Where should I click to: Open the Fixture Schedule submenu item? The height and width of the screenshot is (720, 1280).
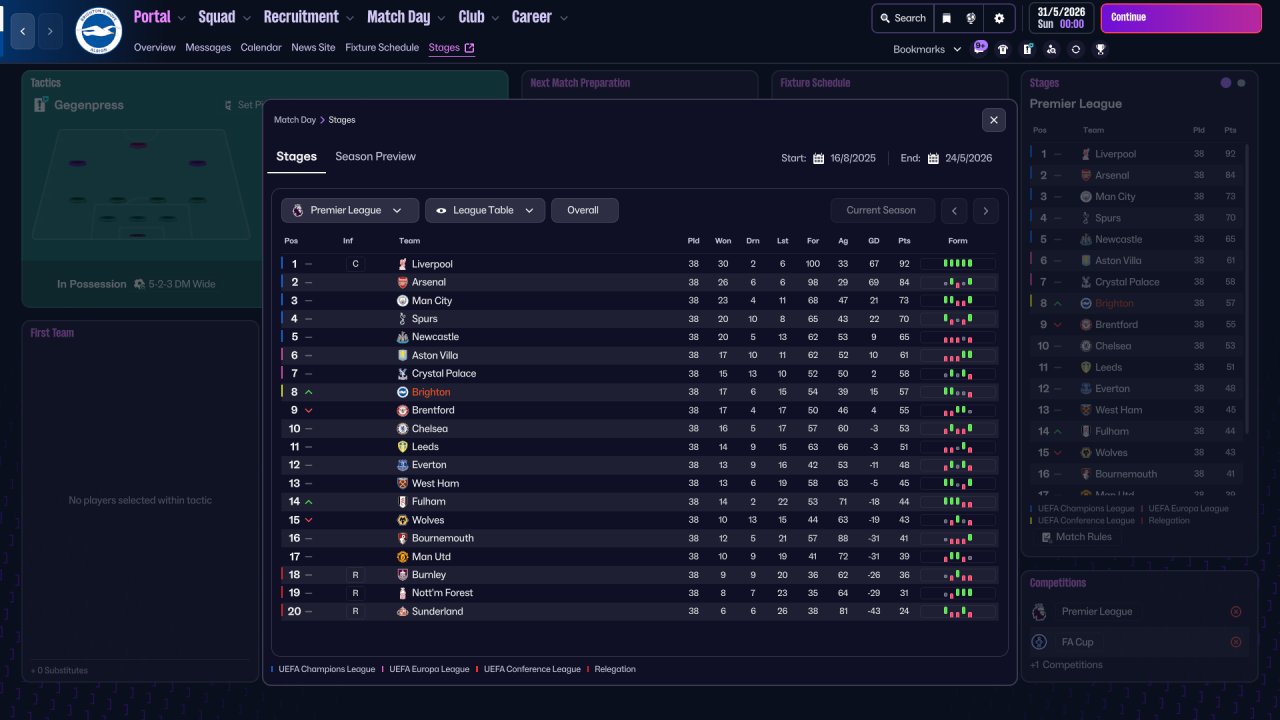coord(382,48)
